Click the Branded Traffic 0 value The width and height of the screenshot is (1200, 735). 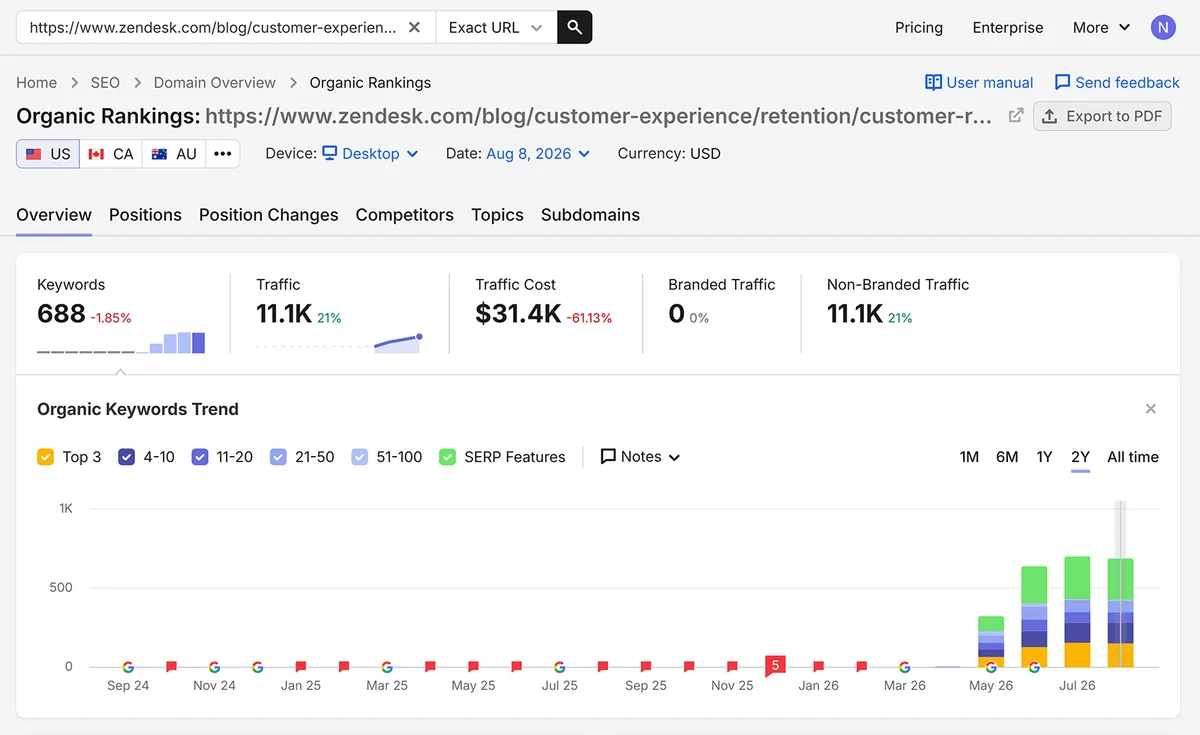[x=676, y=314]
